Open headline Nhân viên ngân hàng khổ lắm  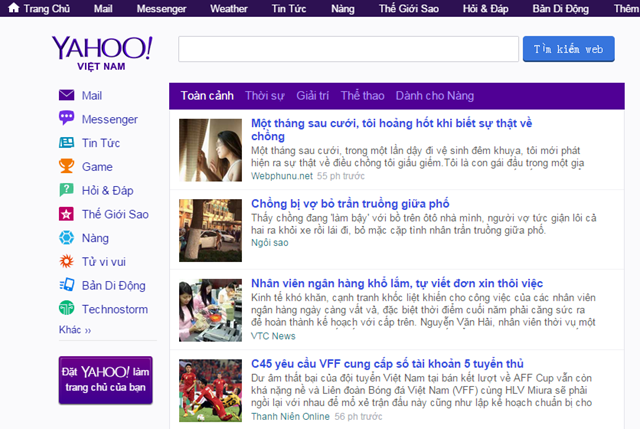click(397, 283)
